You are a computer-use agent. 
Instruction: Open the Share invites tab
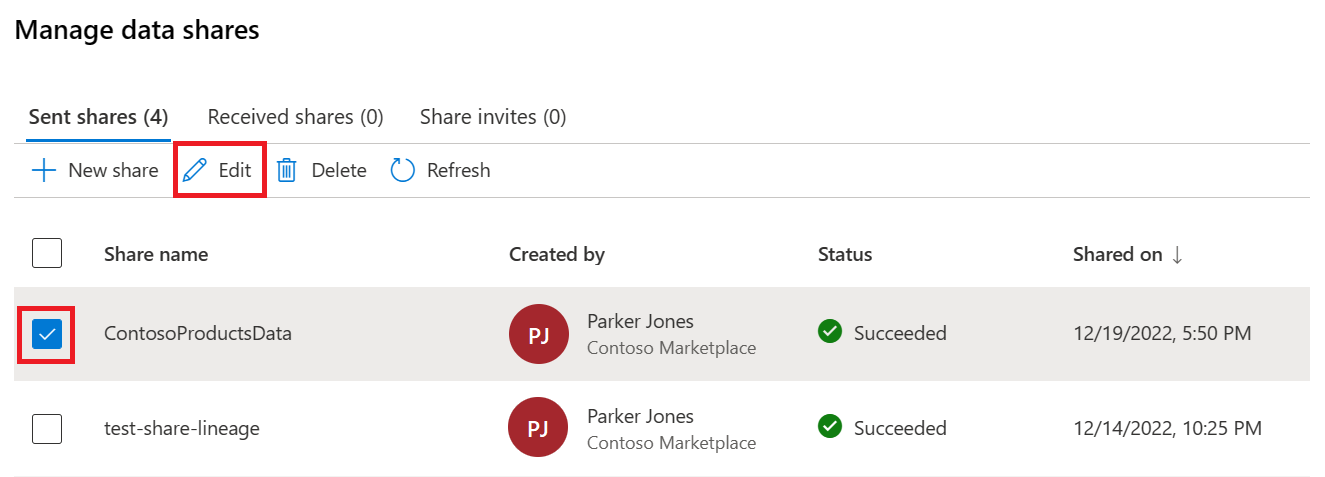493,117
